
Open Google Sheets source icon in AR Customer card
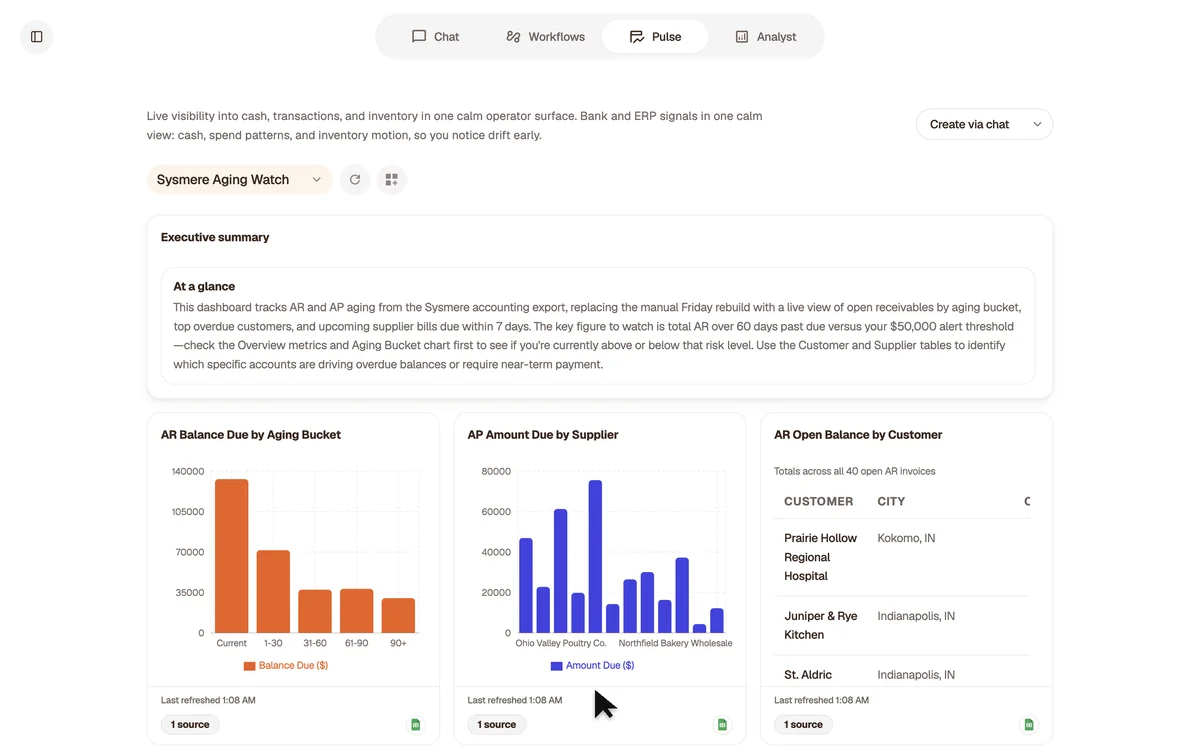(1028, 724)
